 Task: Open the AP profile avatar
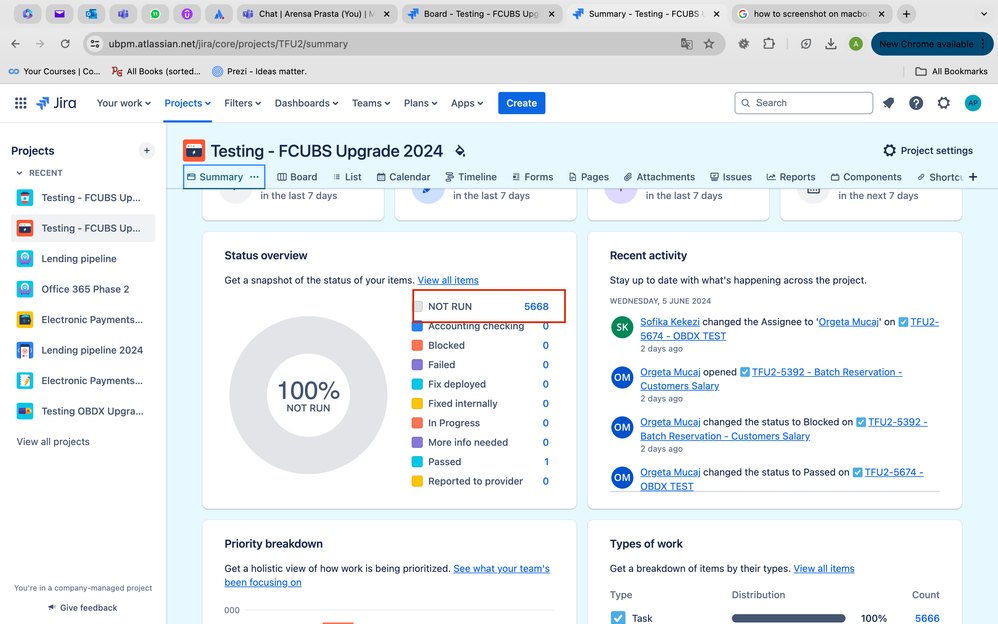[x=973, y=103]
